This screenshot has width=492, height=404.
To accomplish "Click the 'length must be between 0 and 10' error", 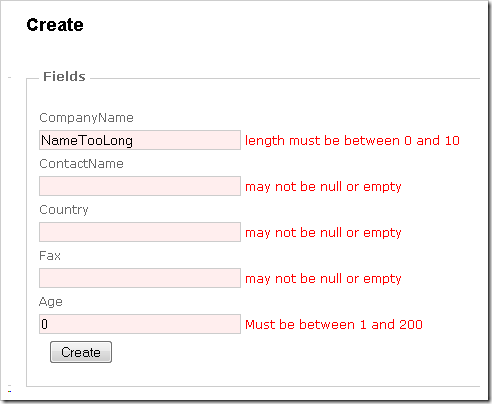I will pos(352,141).
